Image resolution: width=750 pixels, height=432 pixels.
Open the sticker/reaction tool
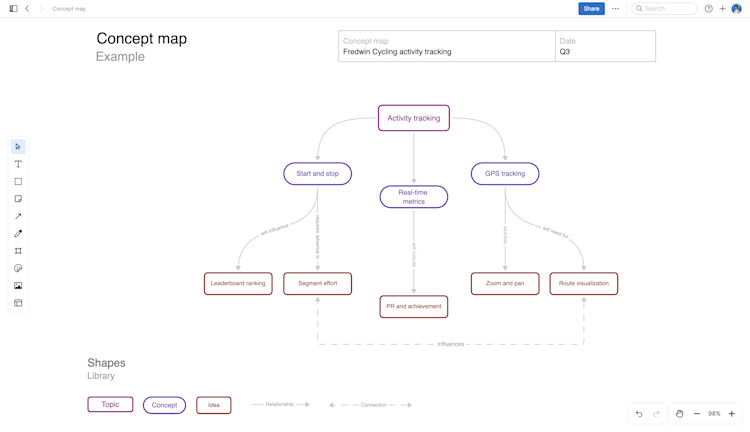coord(18,268)
